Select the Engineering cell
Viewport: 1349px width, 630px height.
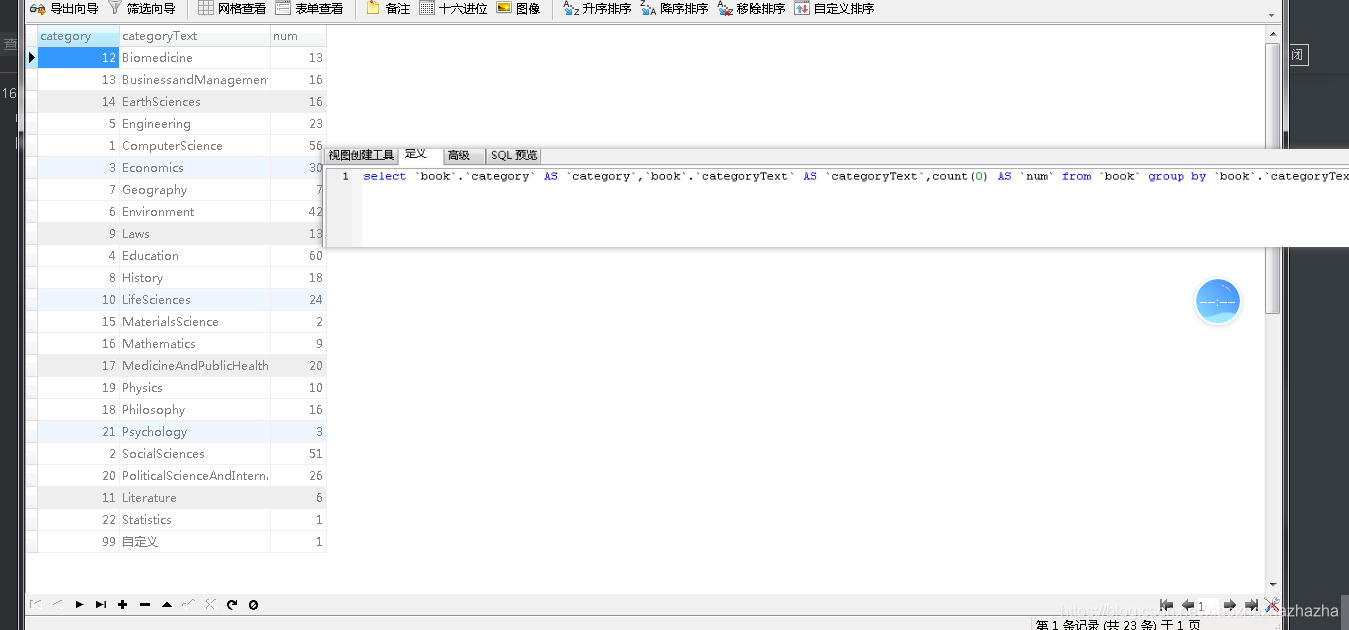coord(195,124)
